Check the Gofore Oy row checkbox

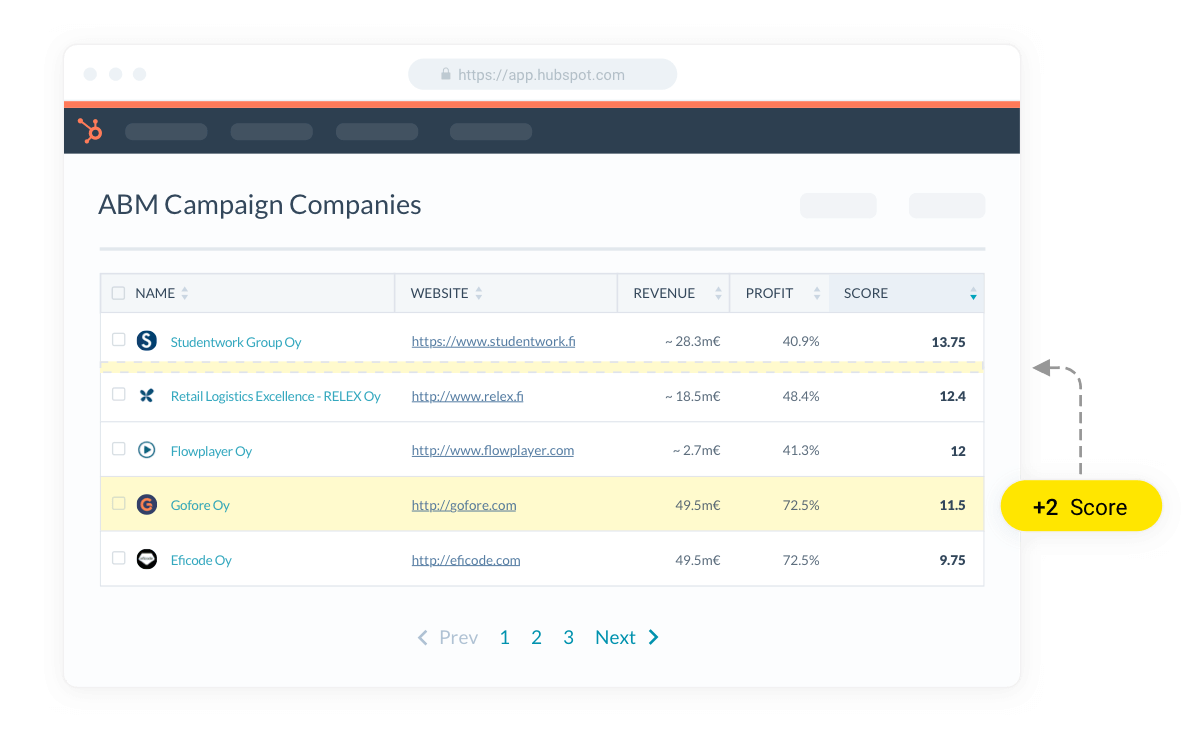[x=118, y=503]
